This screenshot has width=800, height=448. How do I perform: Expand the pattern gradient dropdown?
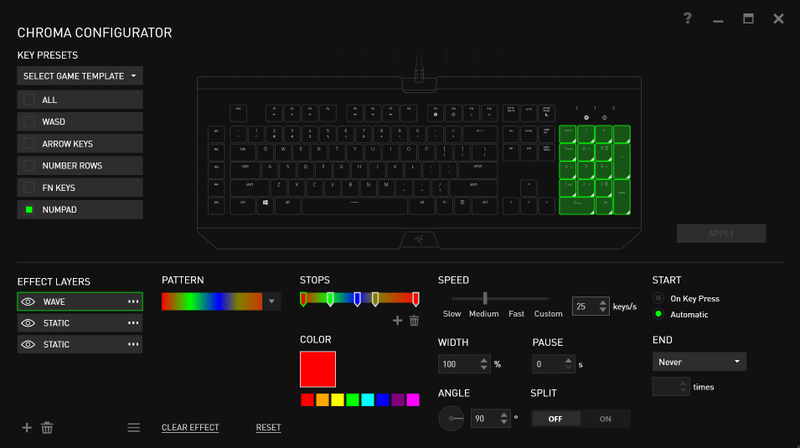[271, 302]
